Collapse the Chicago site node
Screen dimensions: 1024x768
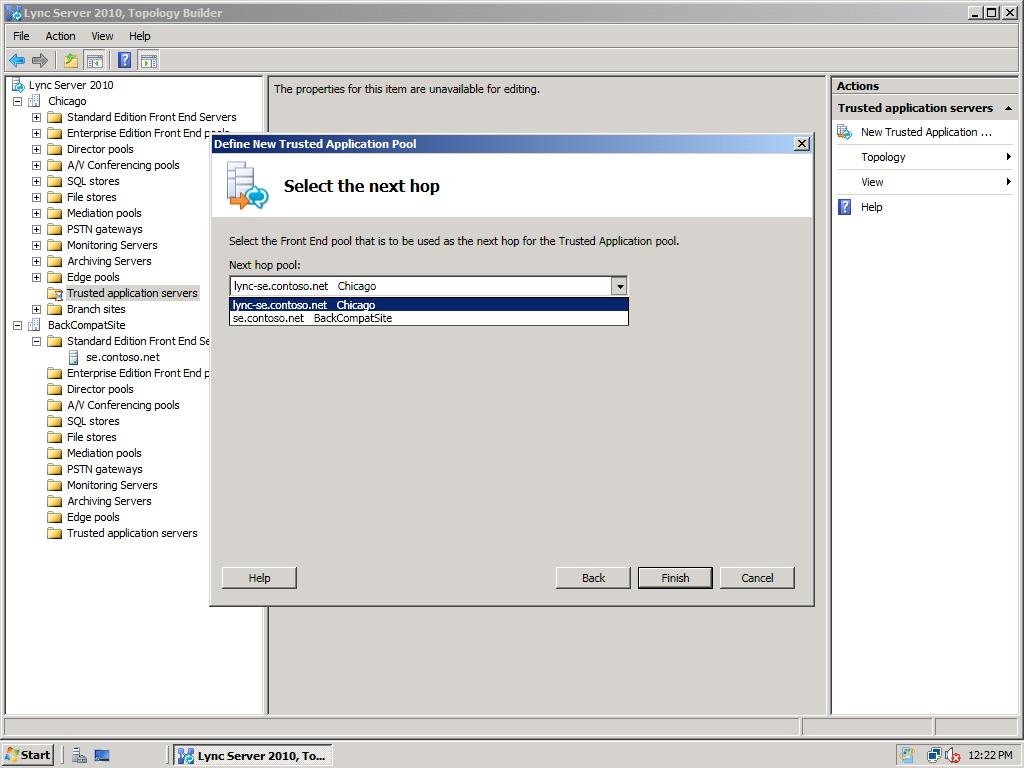click(x=18, y=101)
